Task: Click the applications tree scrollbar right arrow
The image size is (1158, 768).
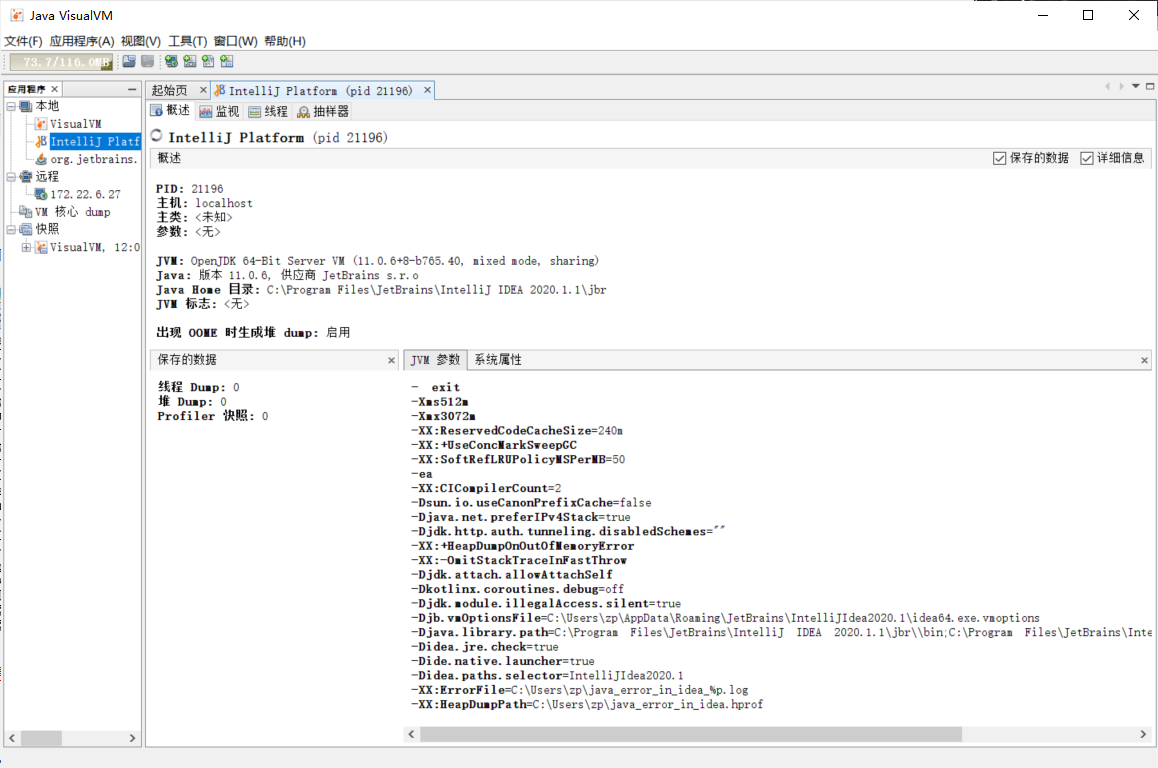Action: click(x=132, y=738)
